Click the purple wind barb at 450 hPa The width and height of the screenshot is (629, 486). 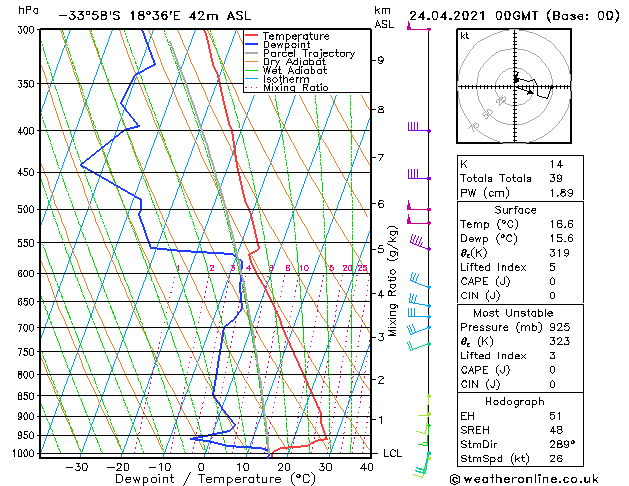coord(419,175)
